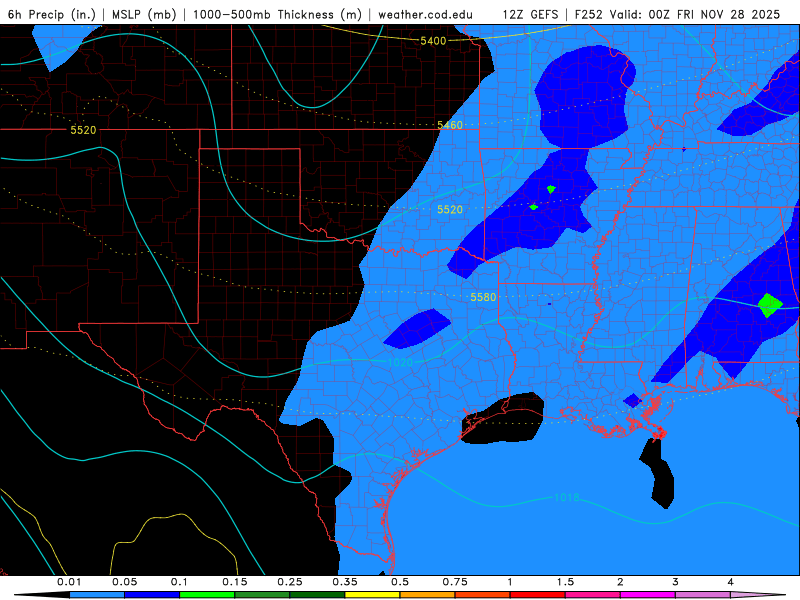
Task: Click the 'MSLP (mb)' header label
Action: coord(144,14)
